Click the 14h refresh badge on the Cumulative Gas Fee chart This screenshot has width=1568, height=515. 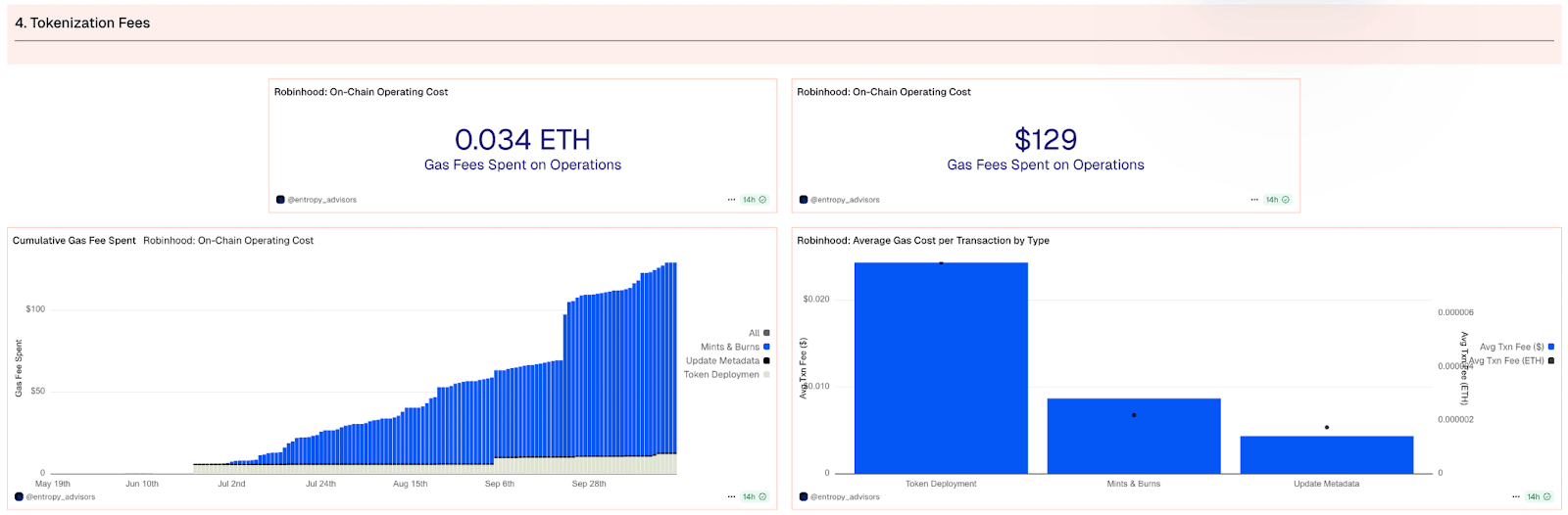click(755, 496)
